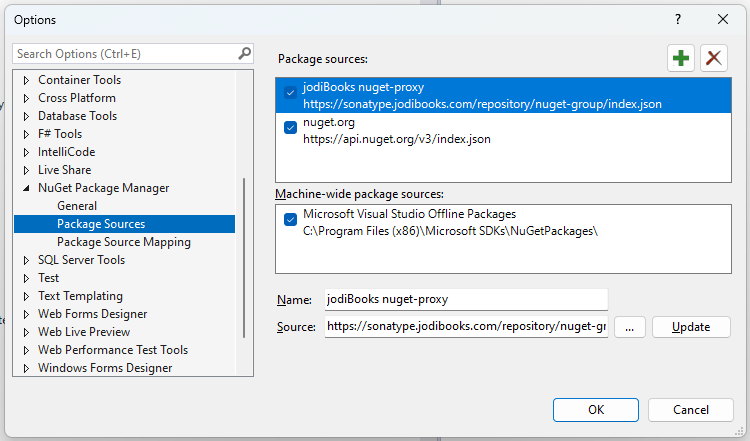The image size is (750, 441).
Task: Uncheck the jodiBooks nuget-proxy source
Action: pos(290,92)
